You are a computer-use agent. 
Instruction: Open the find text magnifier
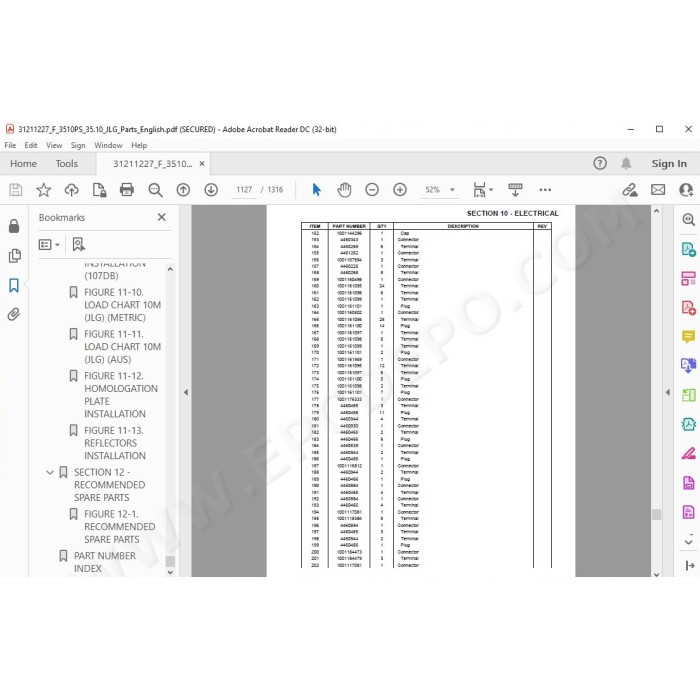pyautogui.click(x=155, y=190)
